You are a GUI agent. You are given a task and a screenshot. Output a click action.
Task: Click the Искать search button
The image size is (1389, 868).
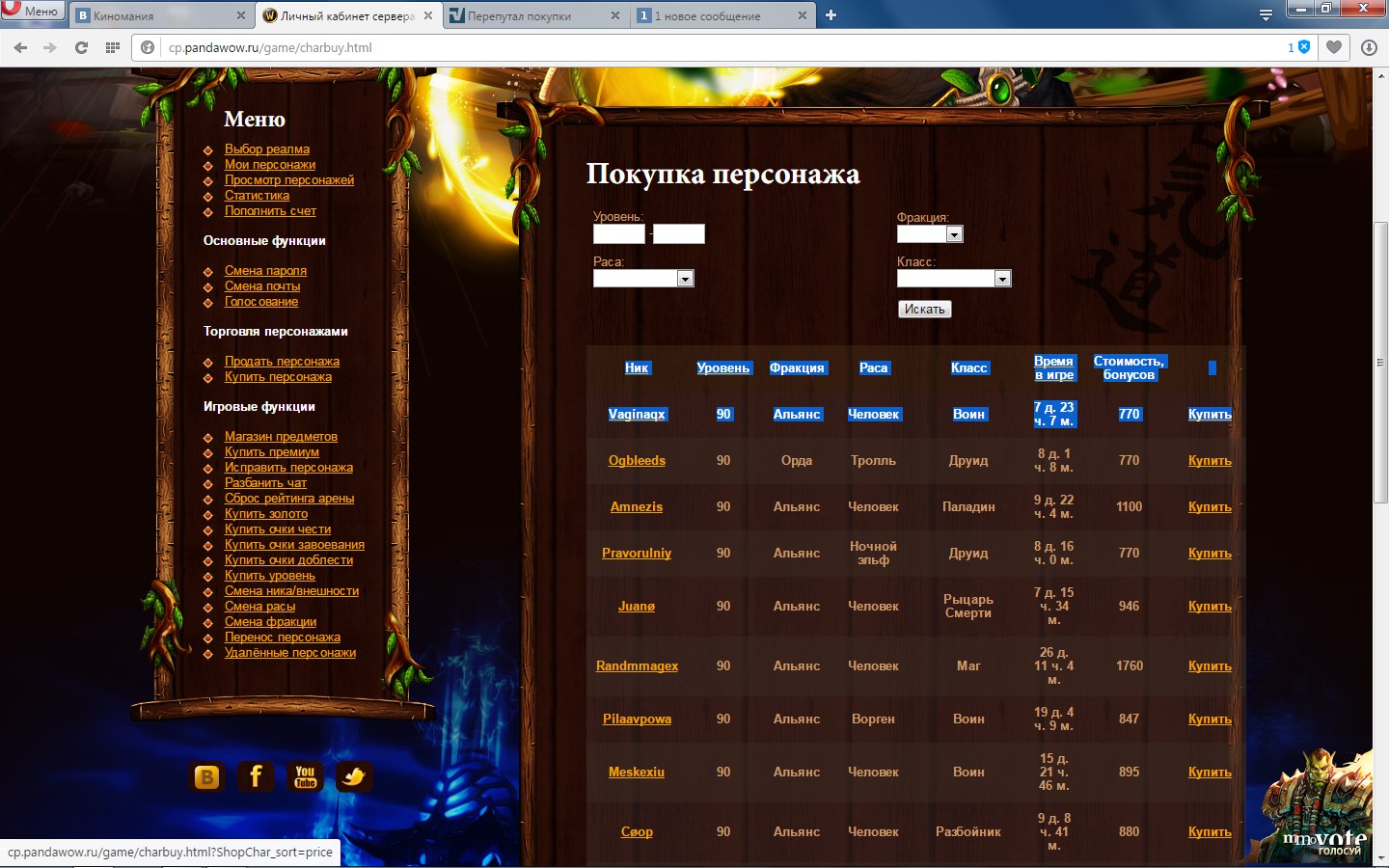(925, 310)
